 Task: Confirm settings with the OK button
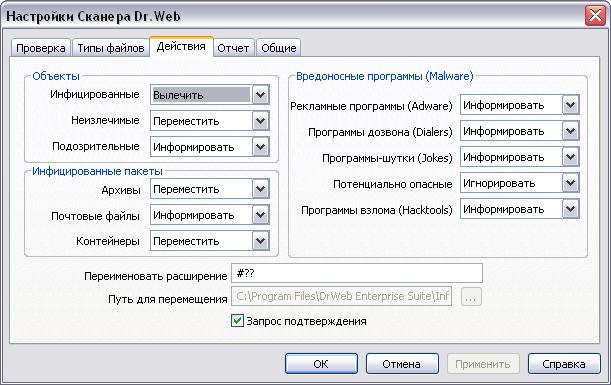[x=321, y=364]
